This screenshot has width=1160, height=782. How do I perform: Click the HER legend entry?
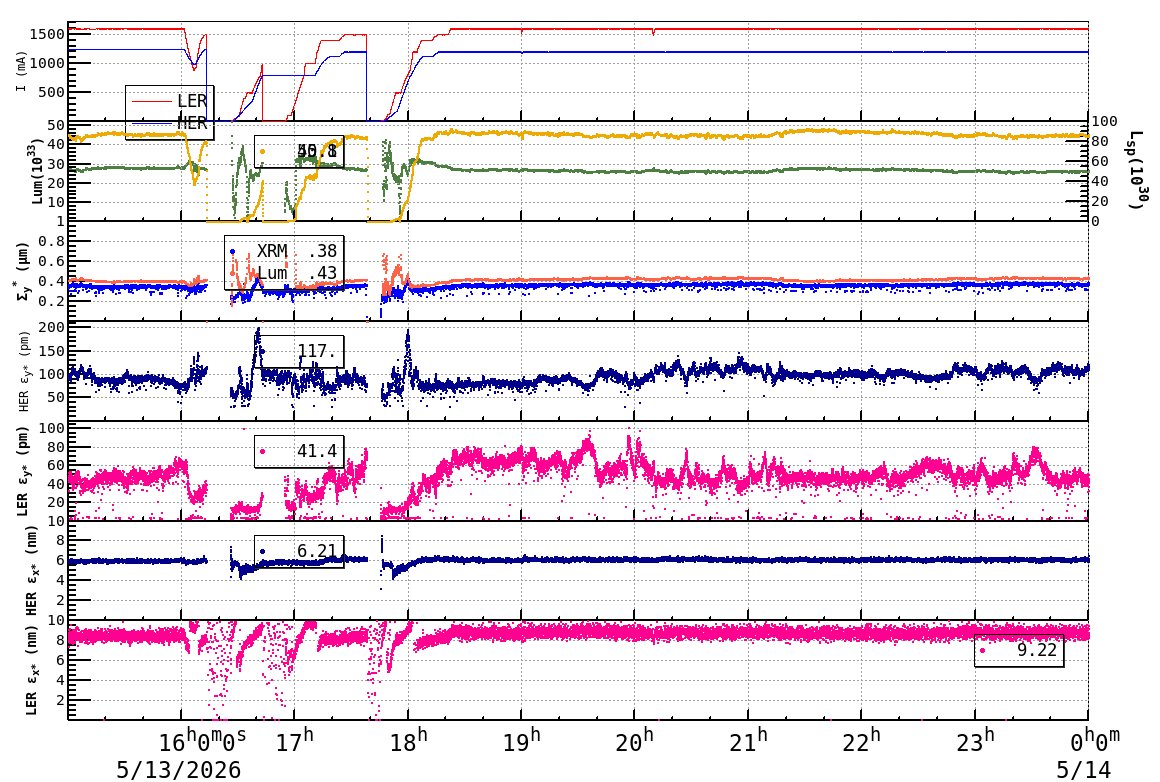coord(169,124)
